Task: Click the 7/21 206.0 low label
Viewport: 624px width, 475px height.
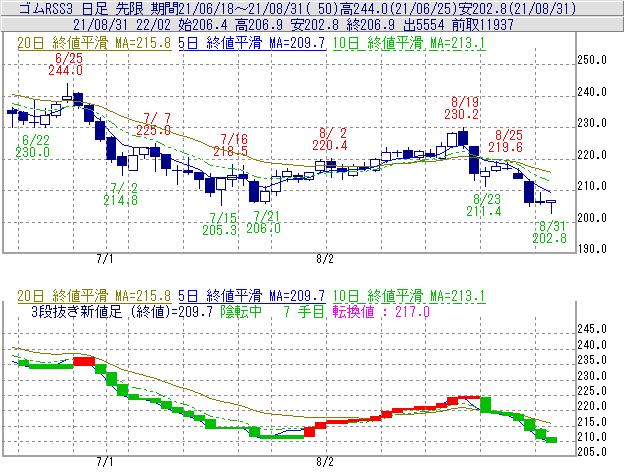Action: pos(263,222)
